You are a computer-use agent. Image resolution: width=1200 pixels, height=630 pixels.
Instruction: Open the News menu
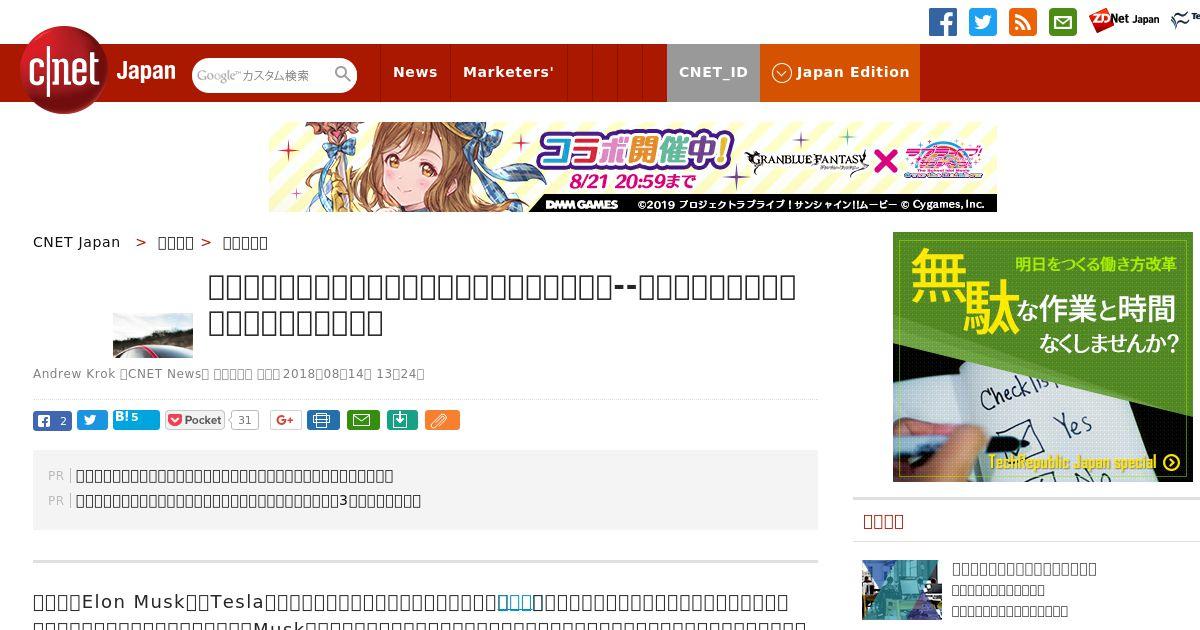[x=415, y=72]
